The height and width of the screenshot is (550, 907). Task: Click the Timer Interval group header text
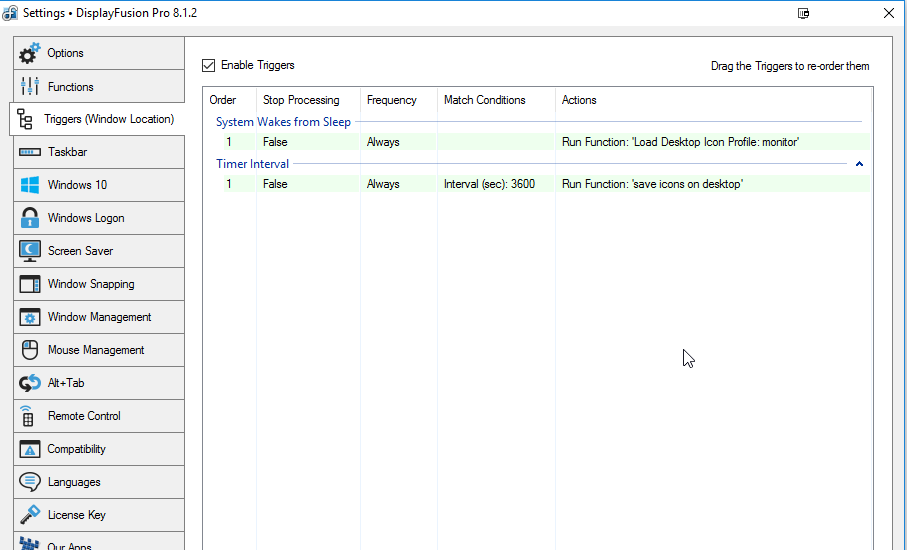(252, 164)
